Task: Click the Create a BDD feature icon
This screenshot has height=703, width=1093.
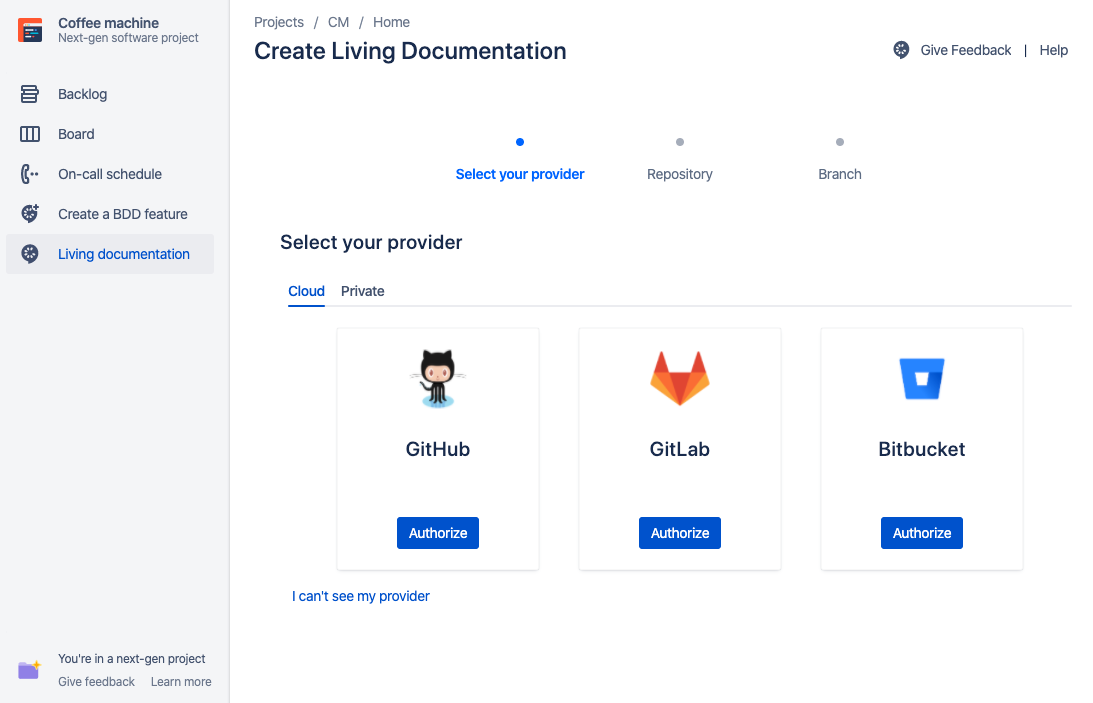Action: click(x=29, y=214)
